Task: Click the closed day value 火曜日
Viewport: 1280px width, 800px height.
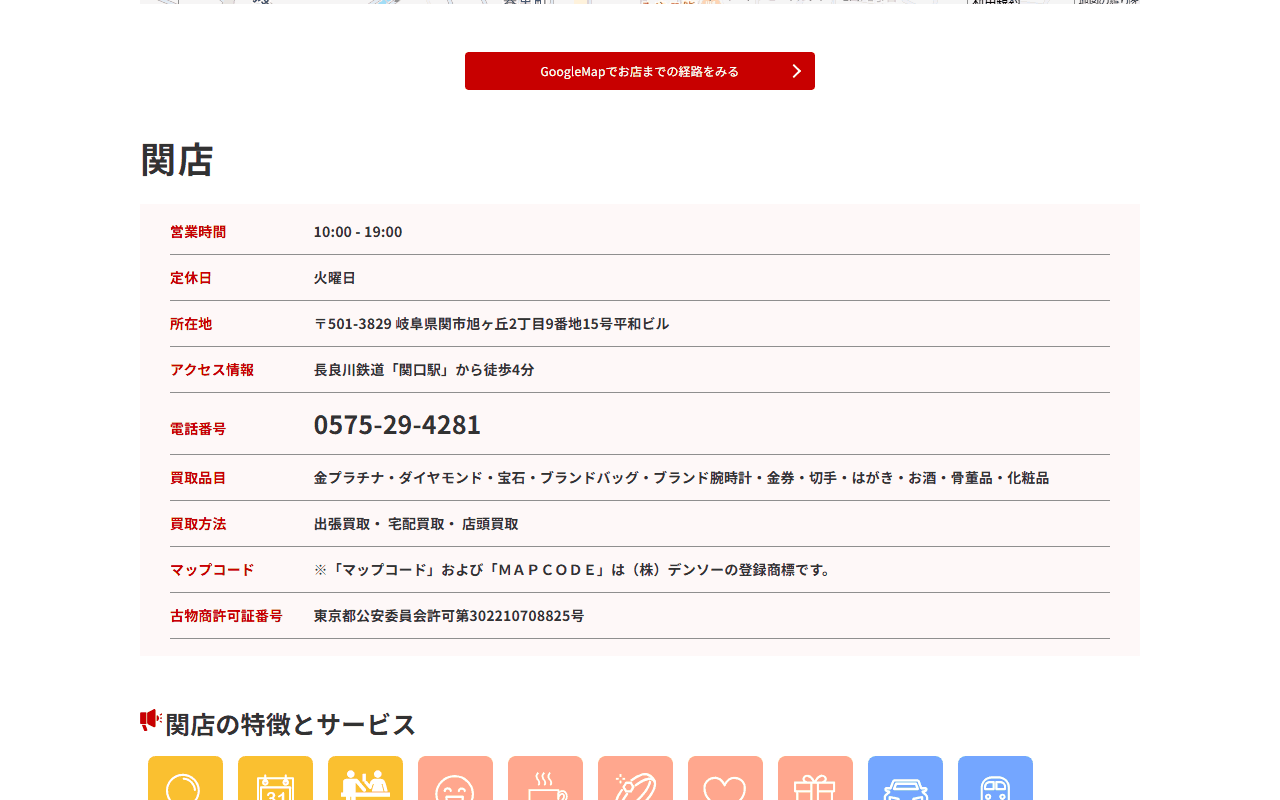Action: pos(335,278)
